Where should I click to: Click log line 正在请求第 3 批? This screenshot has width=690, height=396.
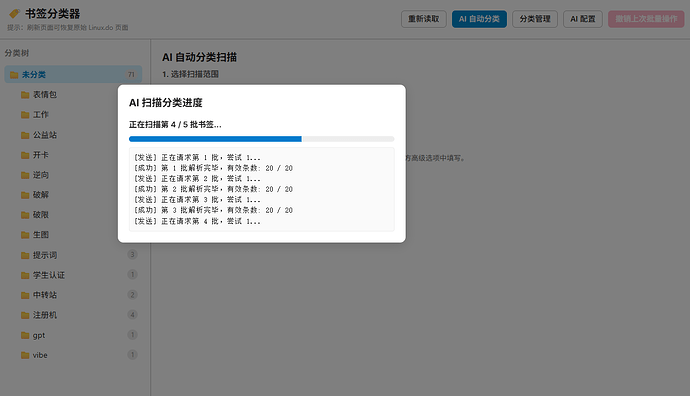(197, 200)
